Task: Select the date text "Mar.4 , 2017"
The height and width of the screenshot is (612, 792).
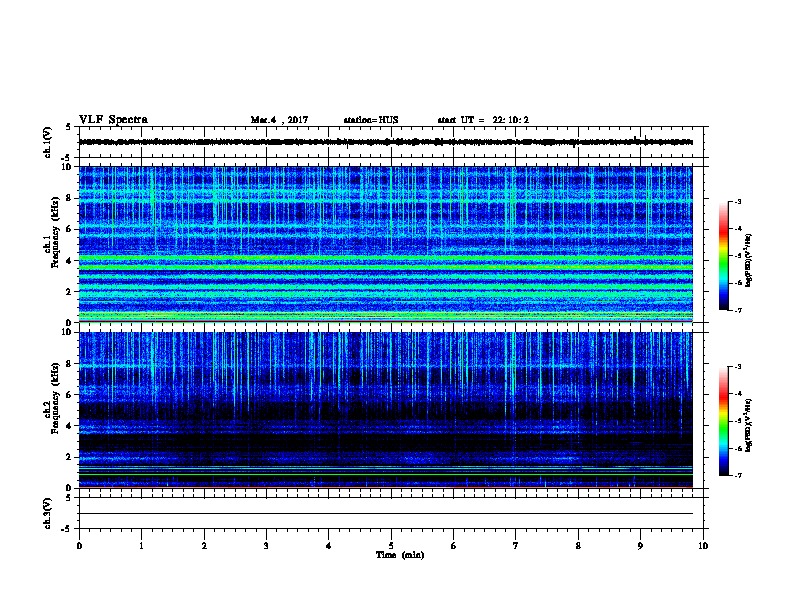Action: (279, 120)
